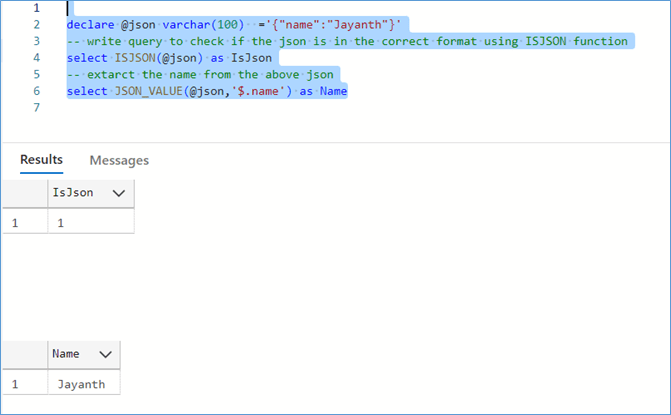Open the Messages tab
This screenshot has height=415, width=671.
coord(119,160)
